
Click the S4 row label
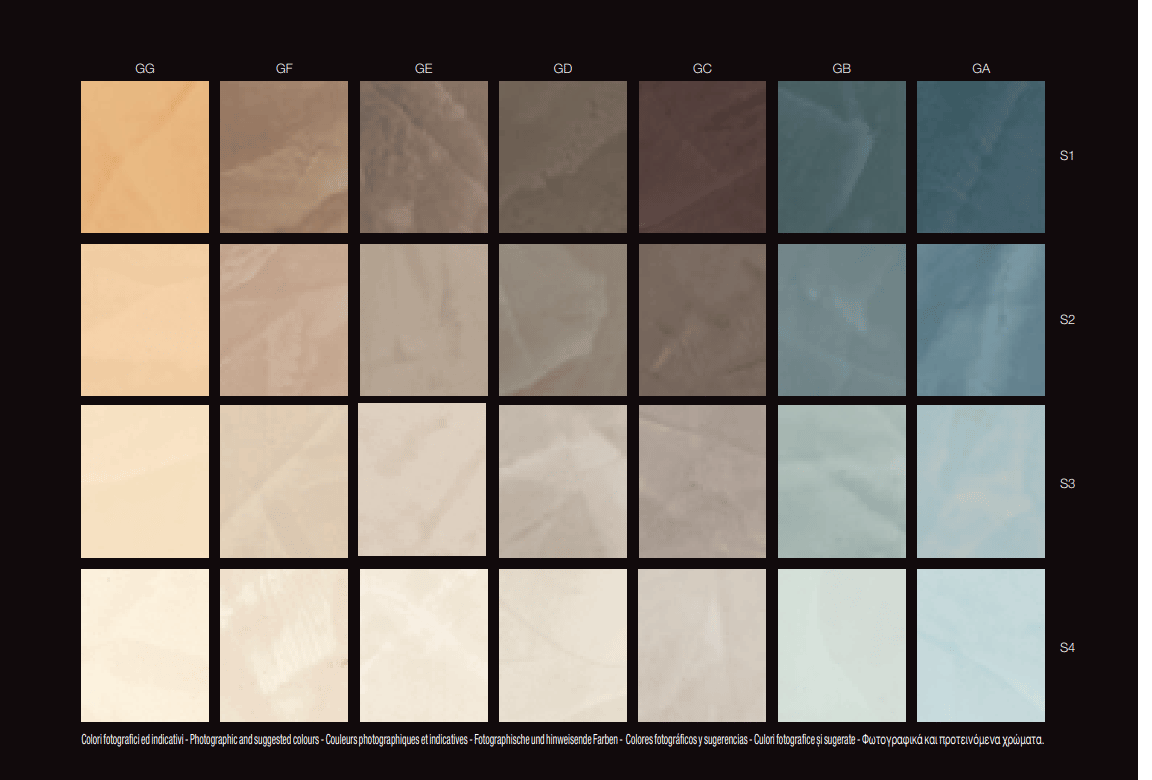point(1067,648)
